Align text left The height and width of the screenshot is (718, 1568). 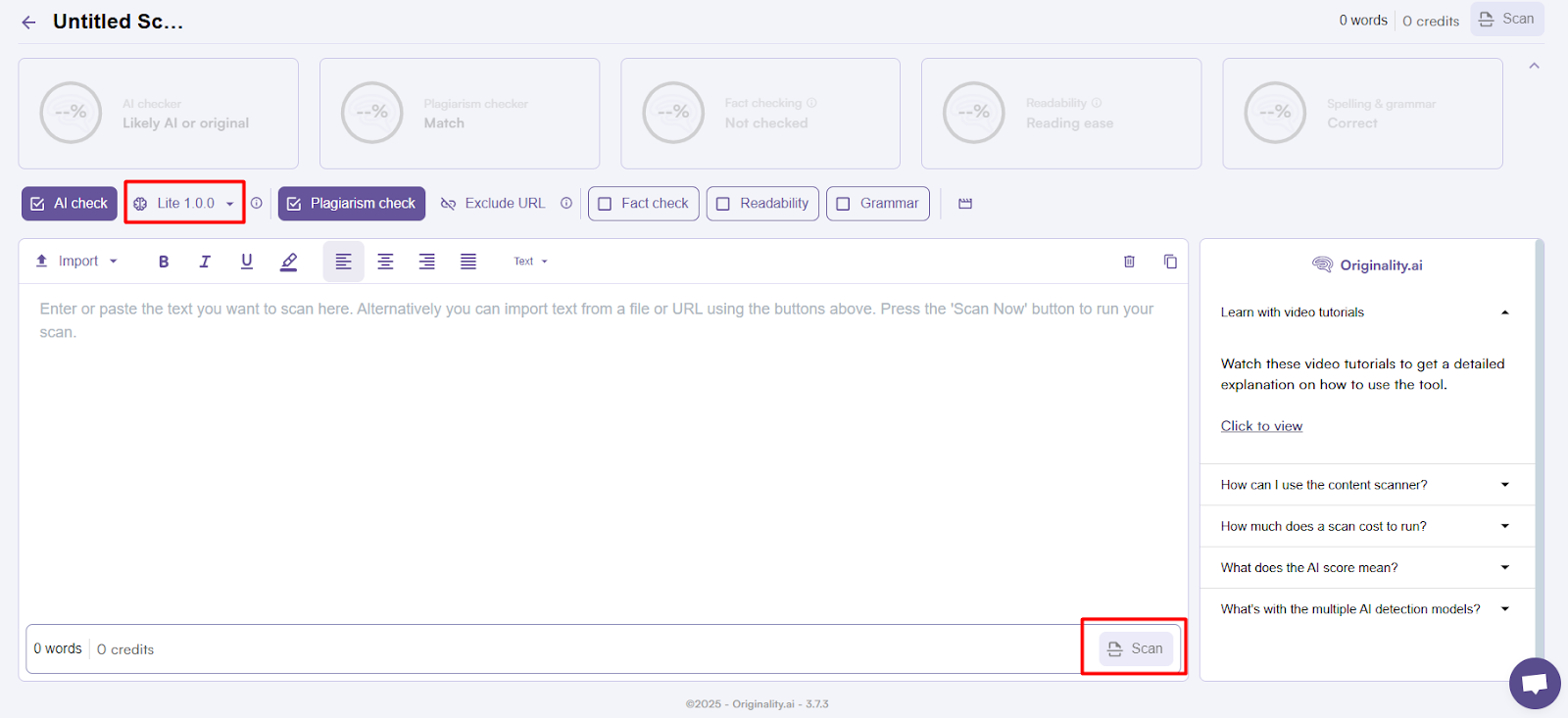pyautogui.click(x=344, y=262)
